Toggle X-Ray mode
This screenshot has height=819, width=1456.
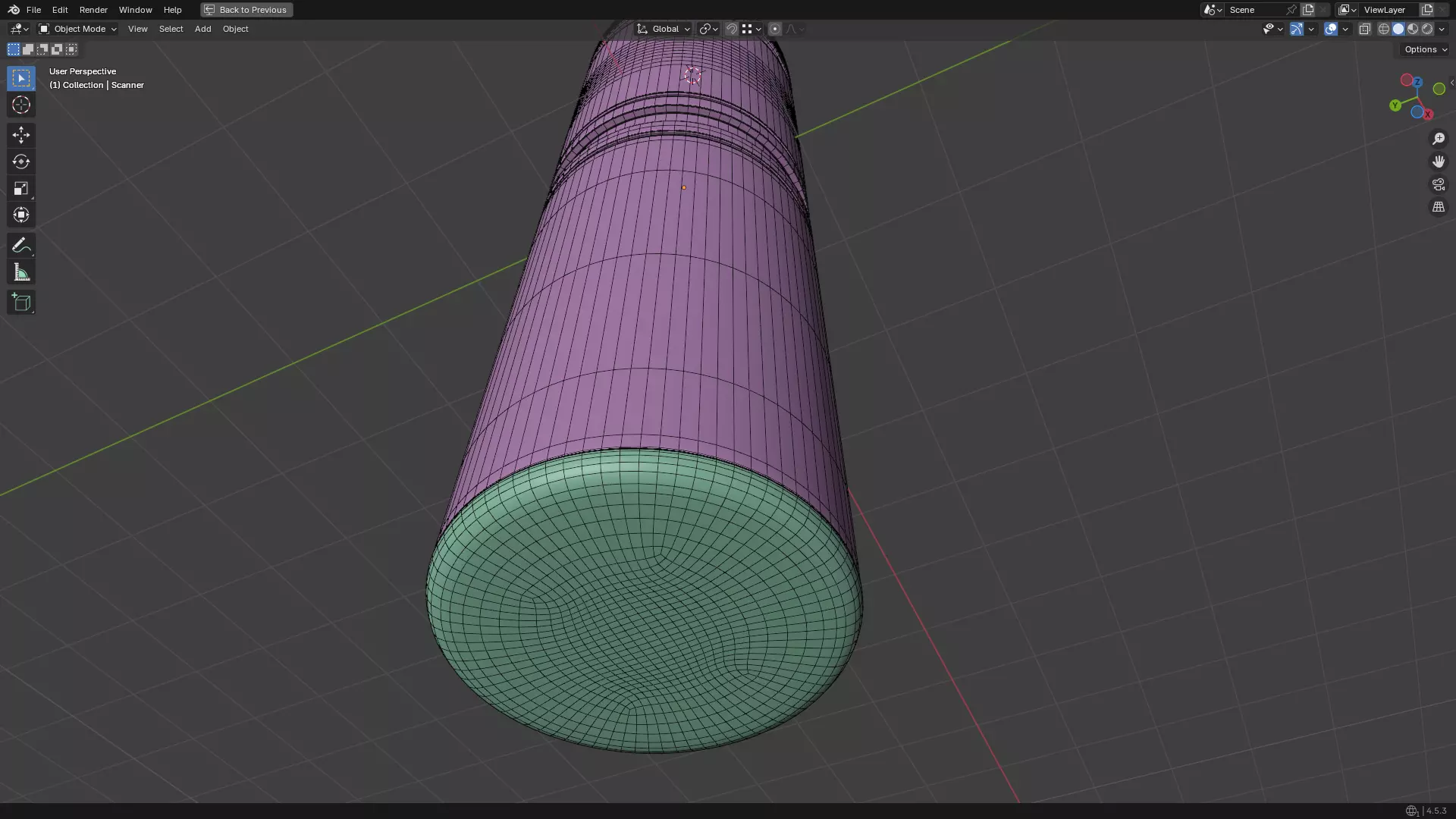click(x=1365, y=29)
